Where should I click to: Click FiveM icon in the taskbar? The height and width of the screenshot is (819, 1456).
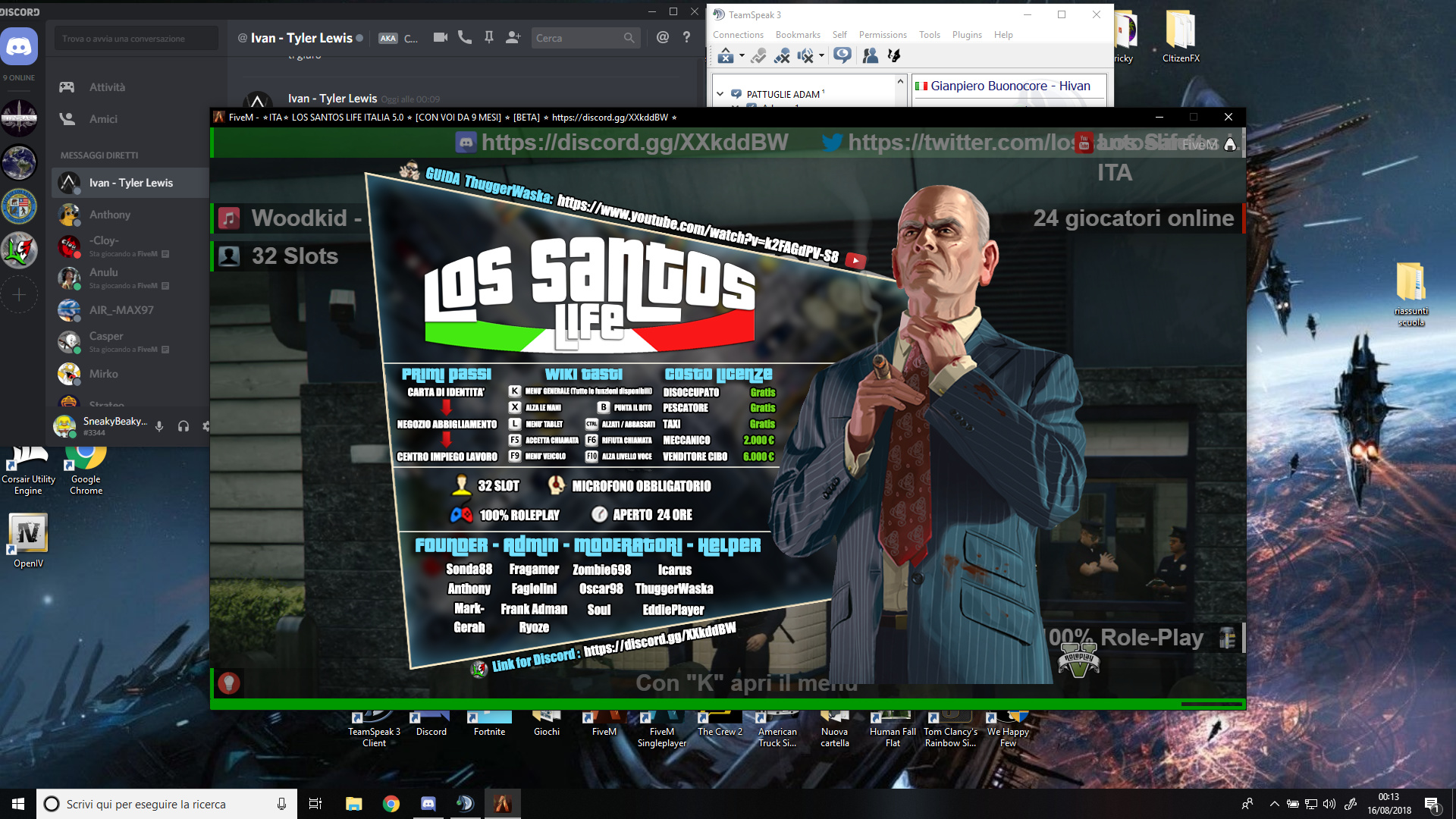(x=503, y=804)
